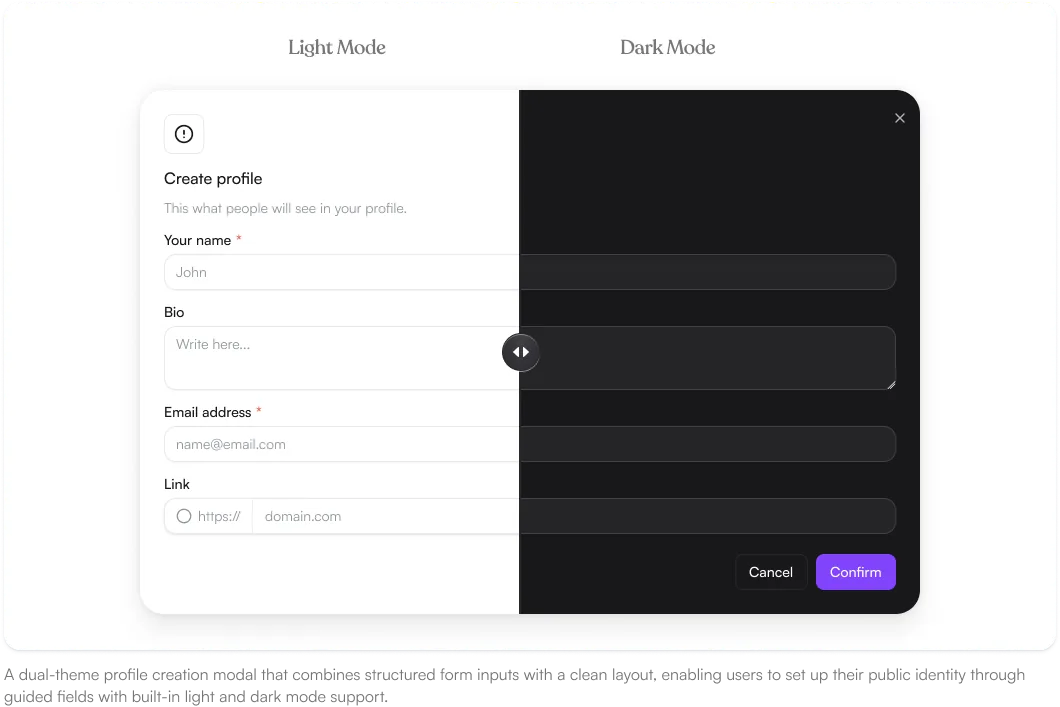The height and width of the screenshot is (707, 1060).
Task: Select the Light Mode heading
Action: [337, 47]
